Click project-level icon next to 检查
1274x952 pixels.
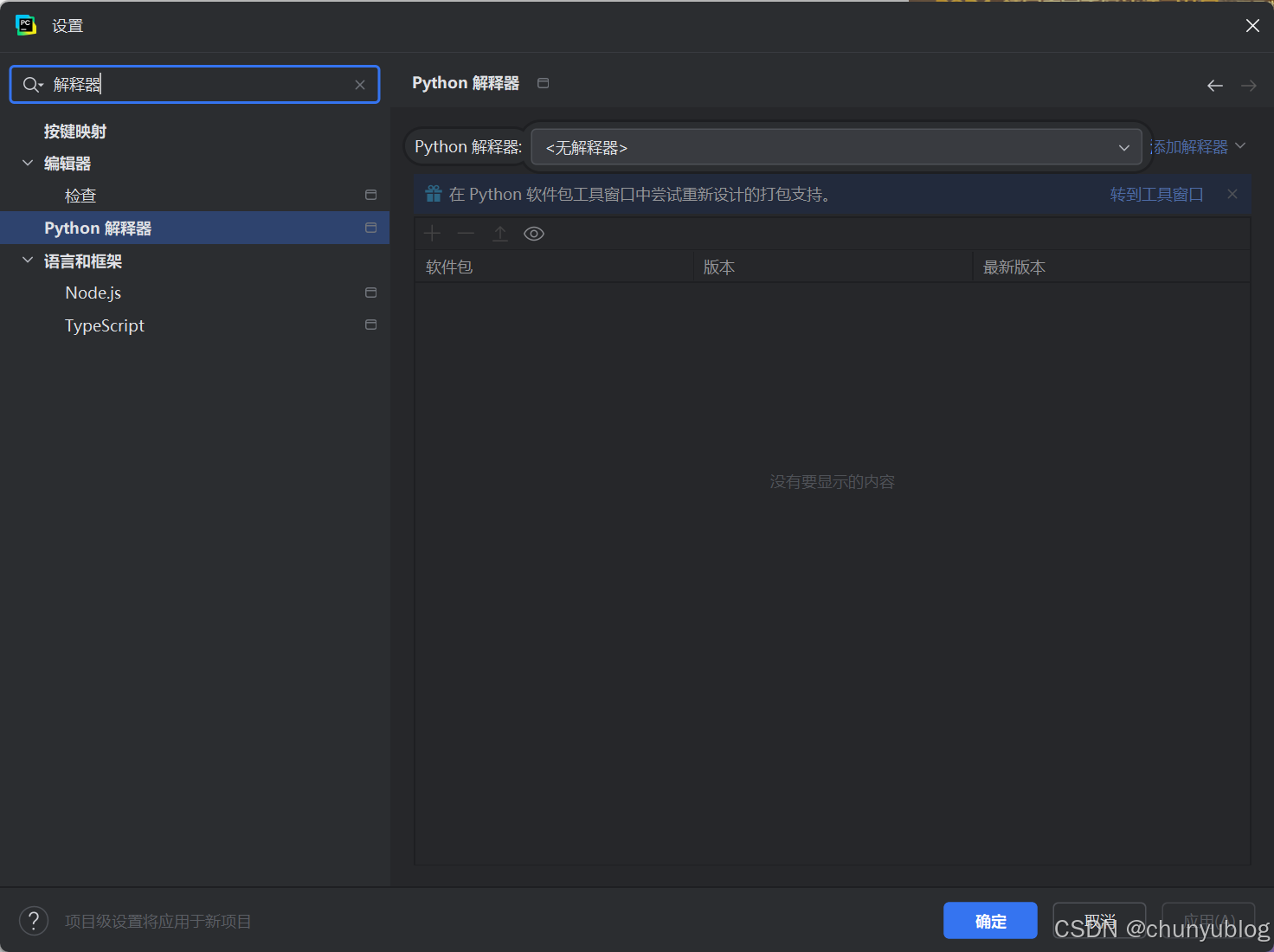(x=371, y=195)
